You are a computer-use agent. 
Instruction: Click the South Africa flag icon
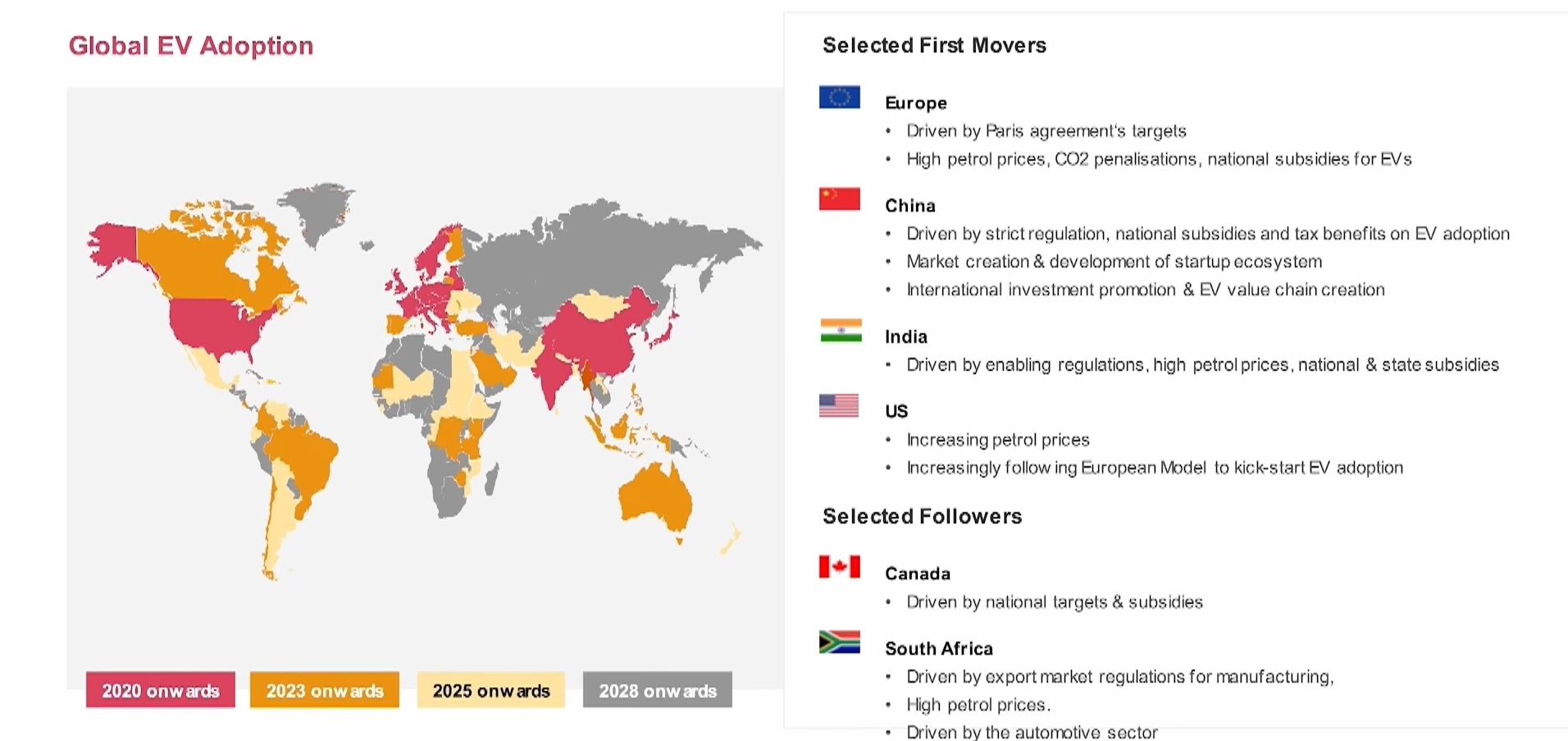839,642
